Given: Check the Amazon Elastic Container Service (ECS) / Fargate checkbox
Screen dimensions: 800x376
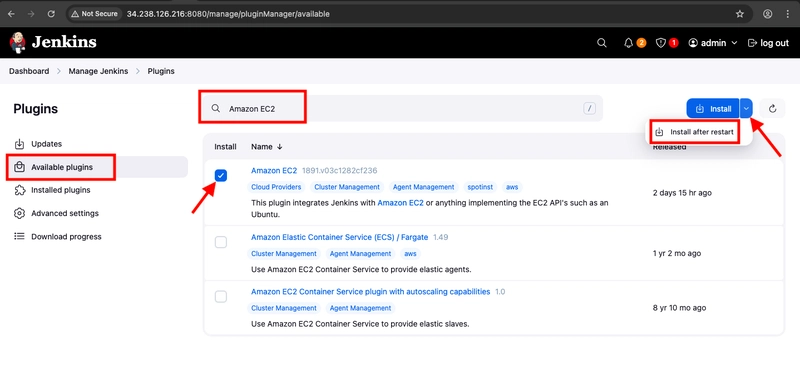Looking at the screenshot, I should (221, 242).
